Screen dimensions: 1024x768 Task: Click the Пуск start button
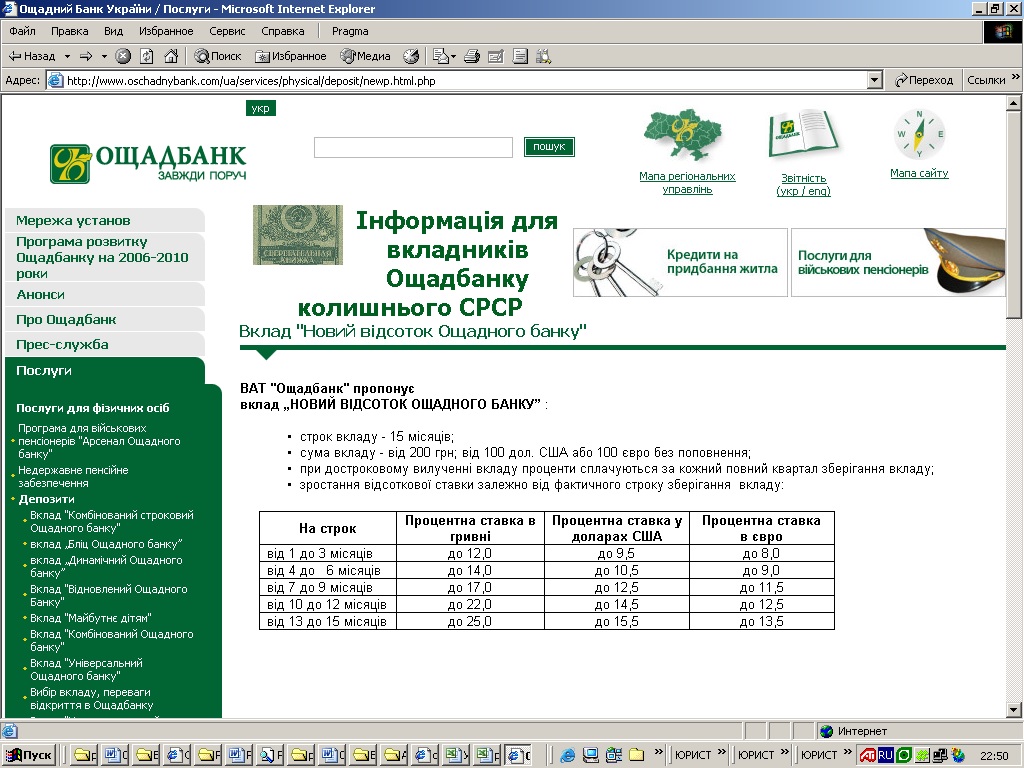click(x=29, y=756)
